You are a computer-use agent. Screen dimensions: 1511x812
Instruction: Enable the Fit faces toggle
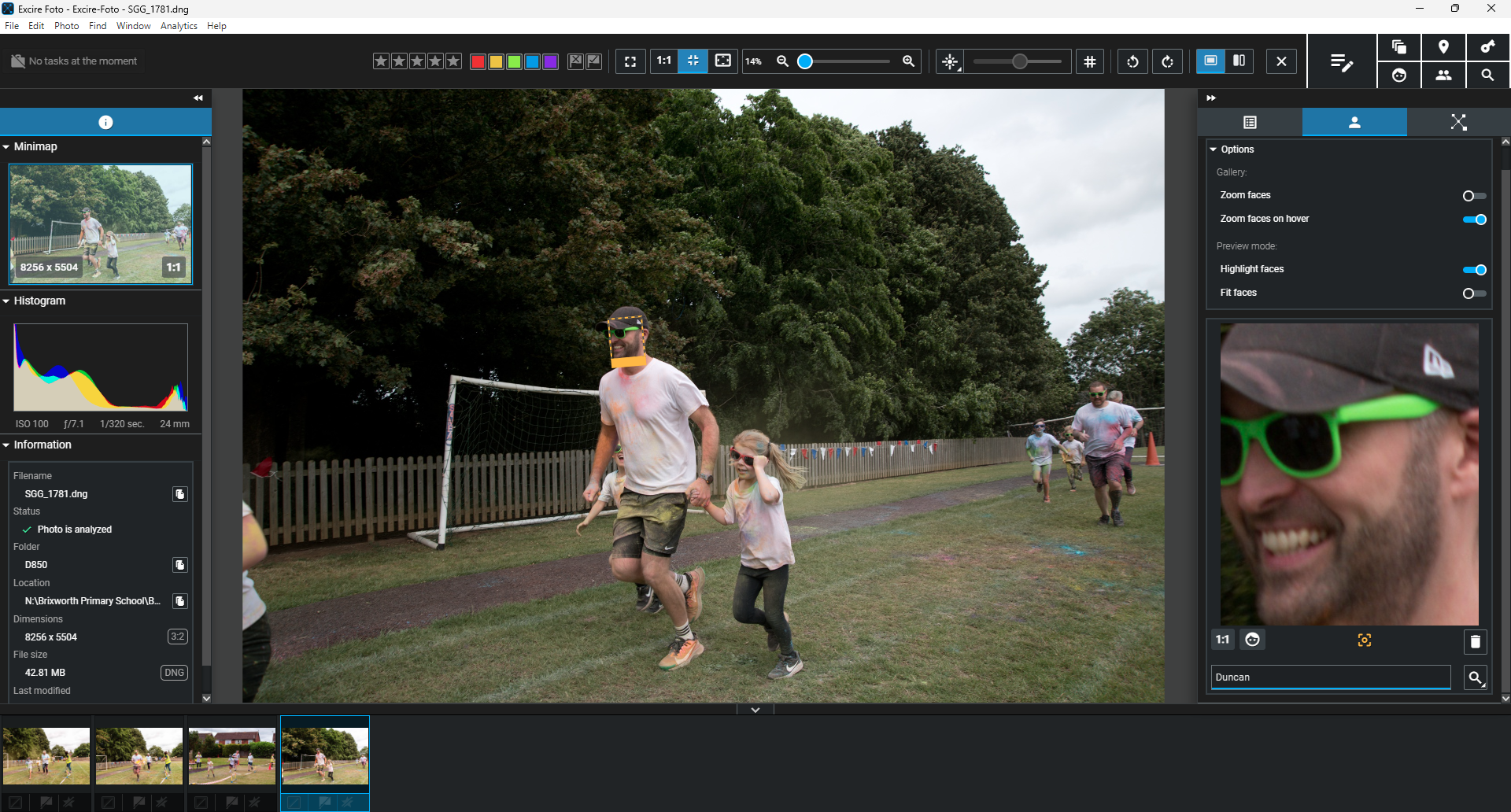[1474, 293]
